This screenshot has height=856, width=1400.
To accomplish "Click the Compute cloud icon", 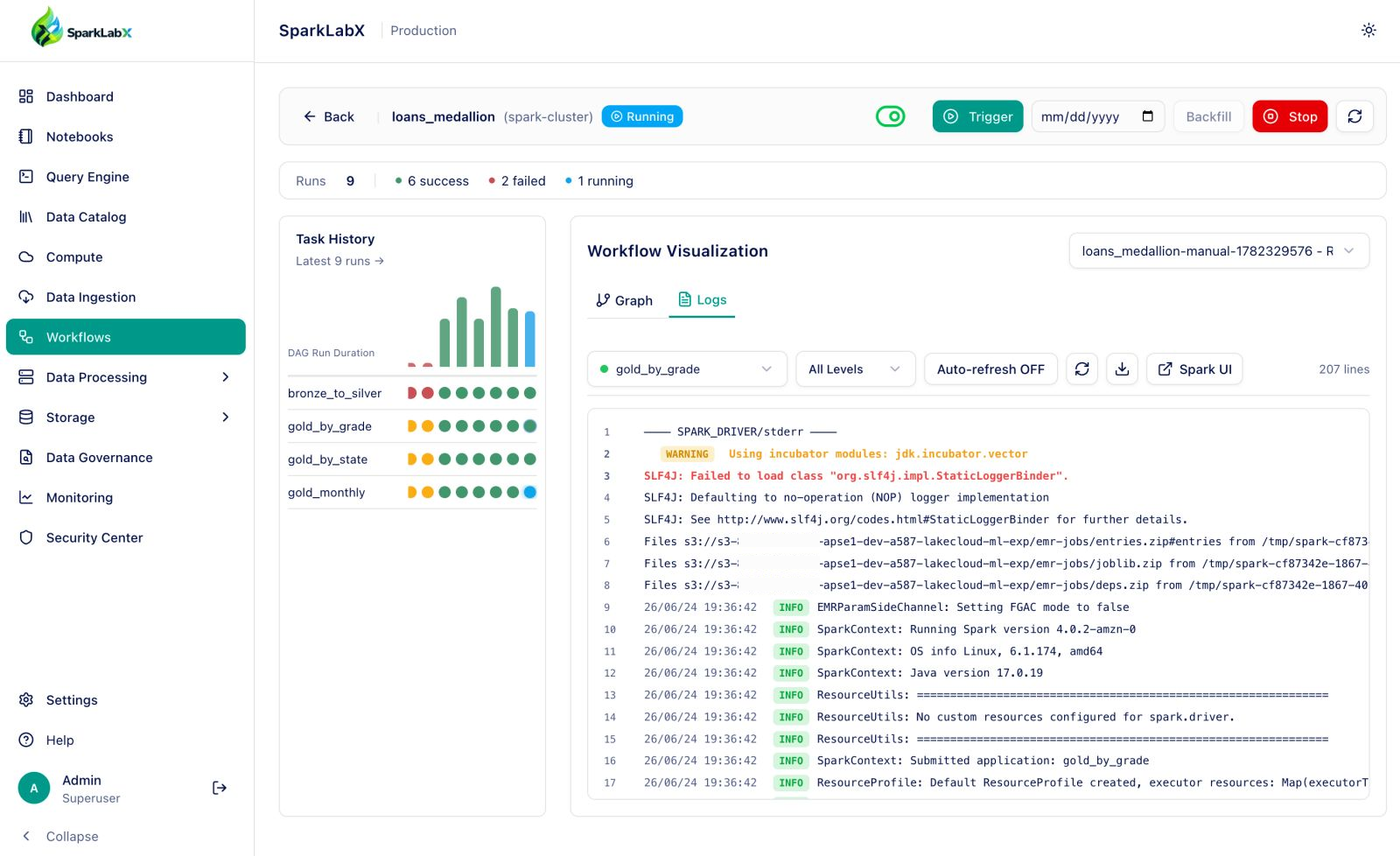I will point(26,257).
